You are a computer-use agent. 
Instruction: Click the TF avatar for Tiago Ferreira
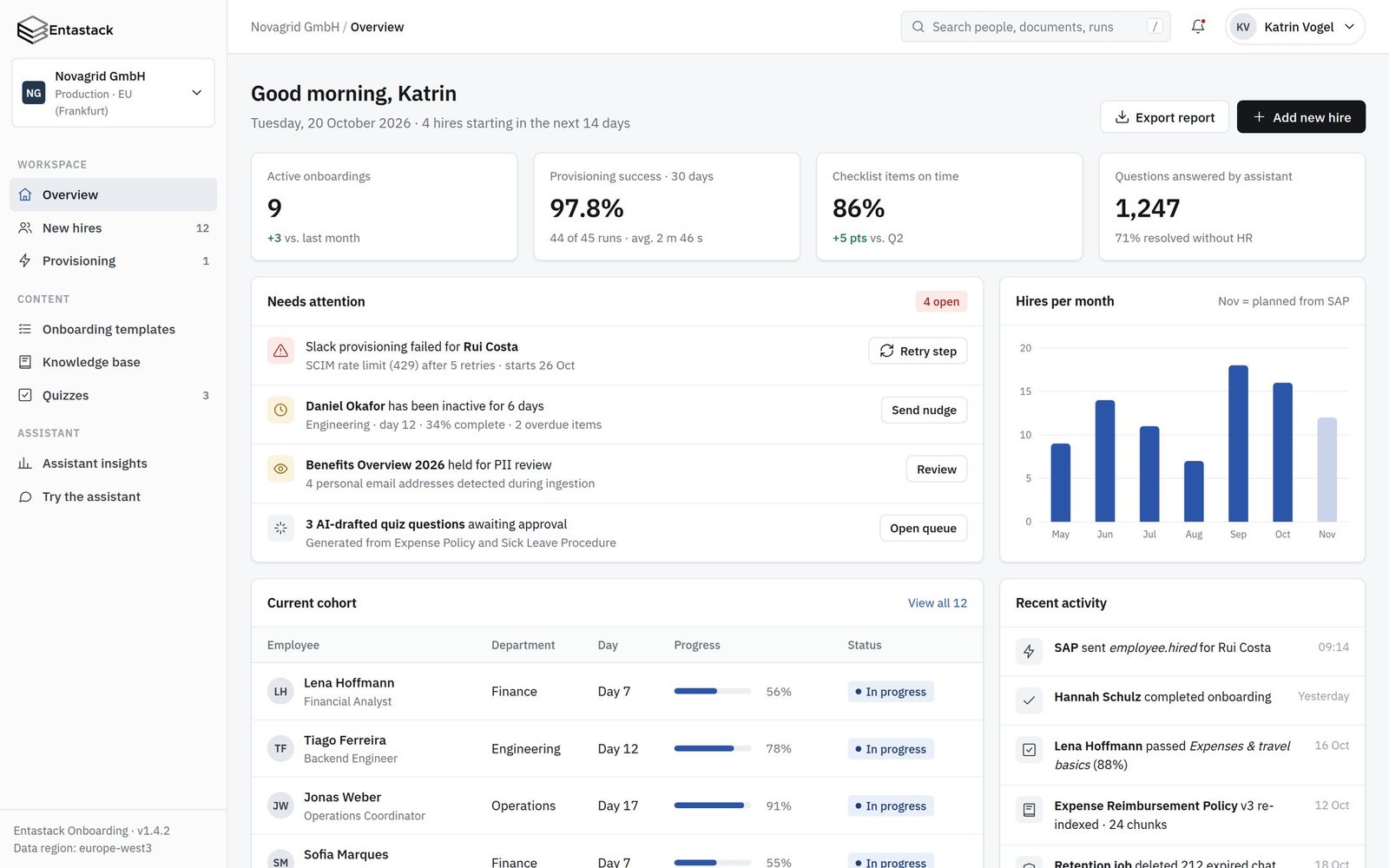pyautogui.click(x=280, y=748)
